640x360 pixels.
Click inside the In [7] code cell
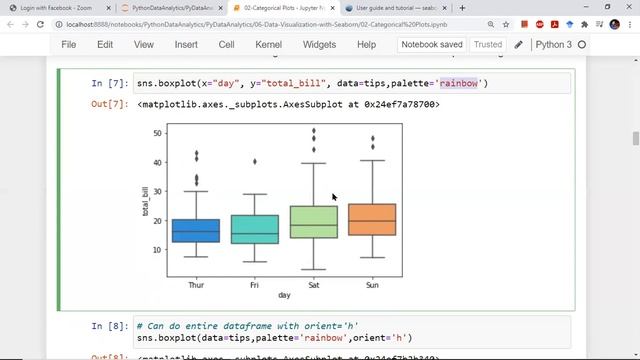pos(352,83)
